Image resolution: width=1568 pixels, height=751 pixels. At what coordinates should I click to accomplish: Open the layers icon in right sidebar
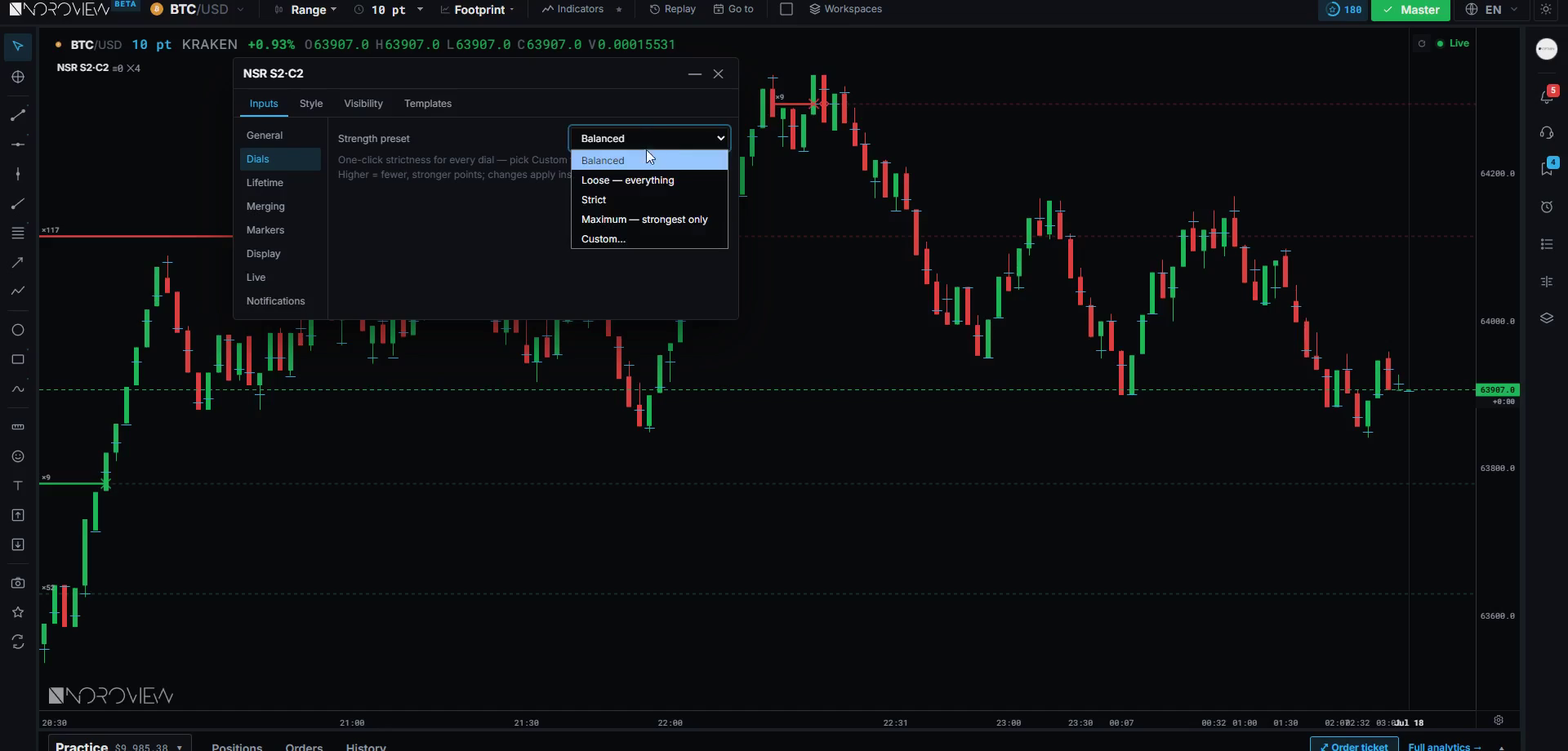click(x=1547, y=318)
